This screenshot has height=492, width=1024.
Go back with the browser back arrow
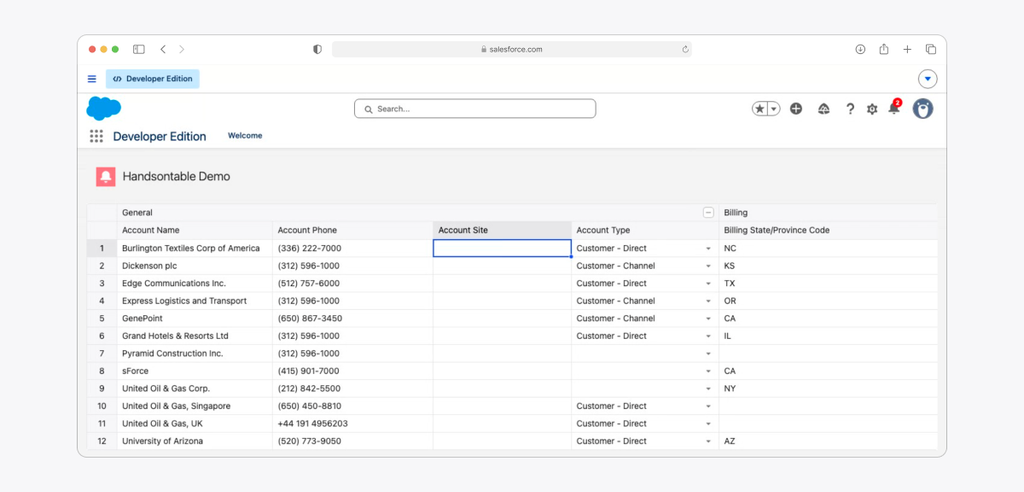coord(163,49)
